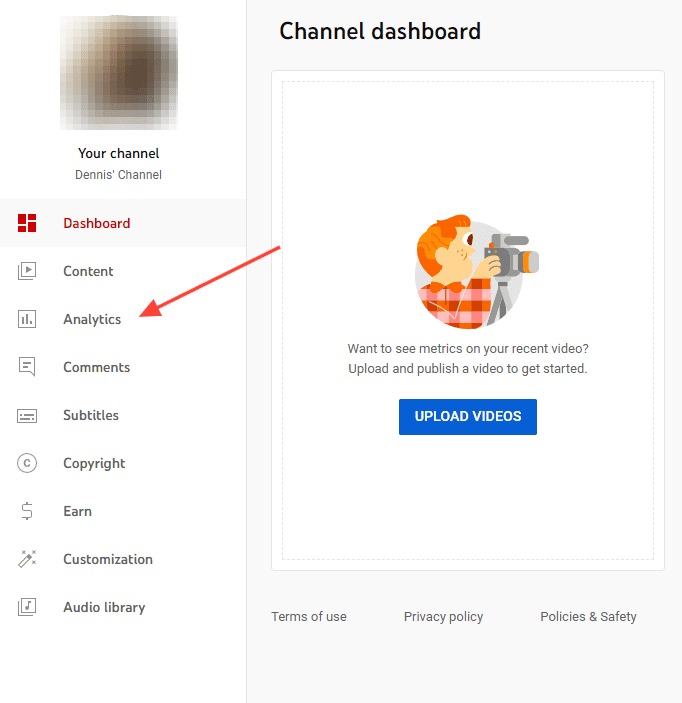Open the Privacy policy link
The height and width of the screenshot is (703, 682).
point(443,617)
